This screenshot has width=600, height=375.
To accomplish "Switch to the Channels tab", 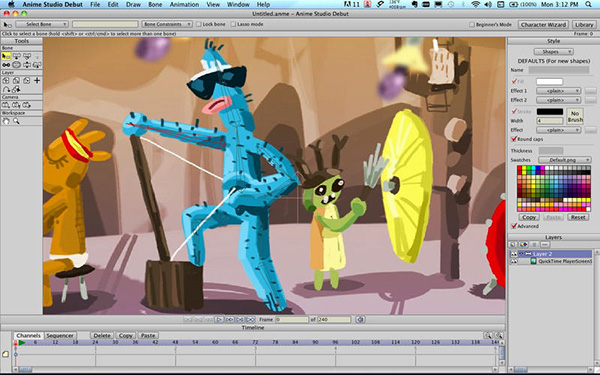I will point(29,336).
